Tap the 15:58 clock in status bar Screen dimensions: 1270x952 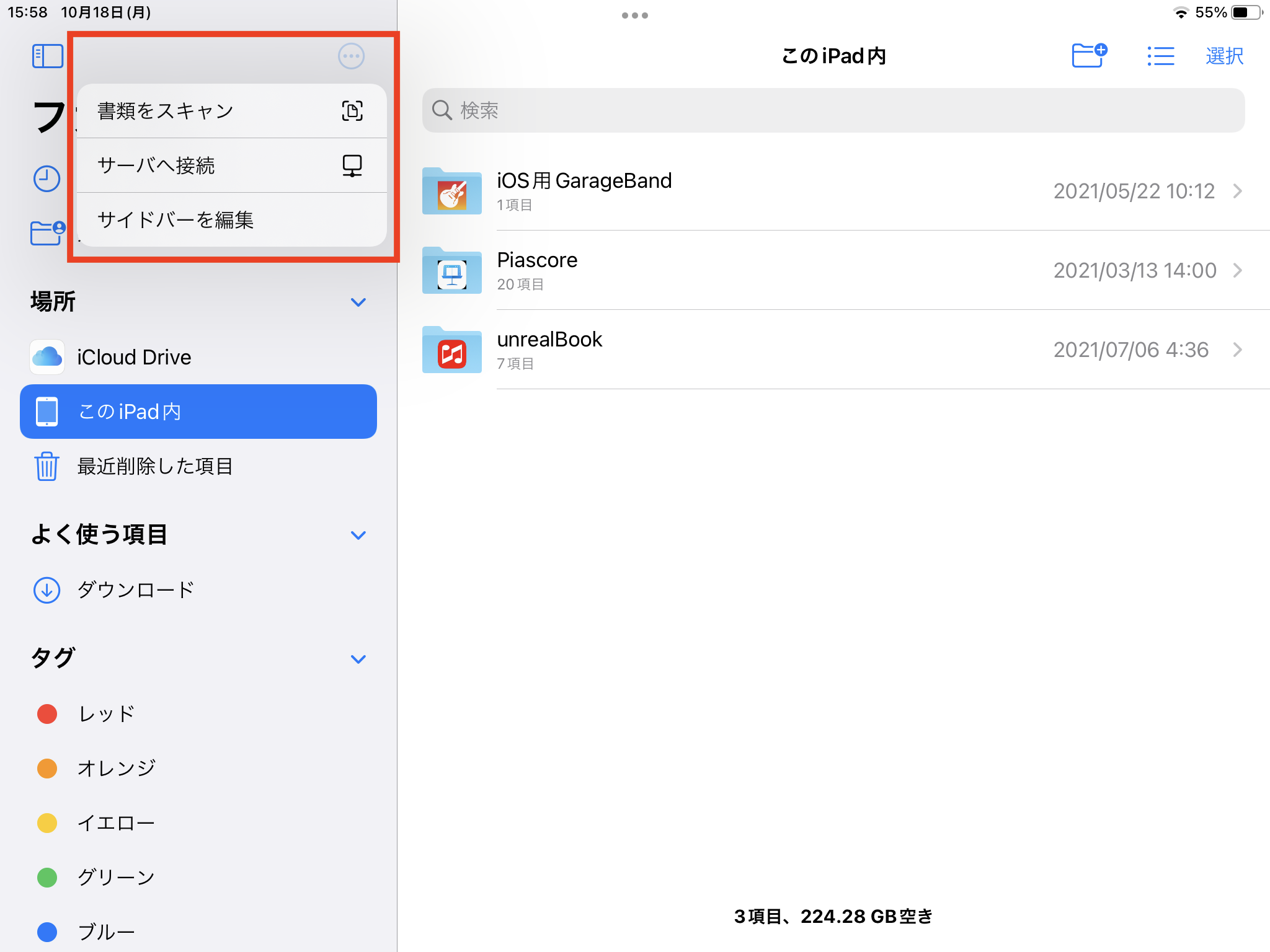27,12
